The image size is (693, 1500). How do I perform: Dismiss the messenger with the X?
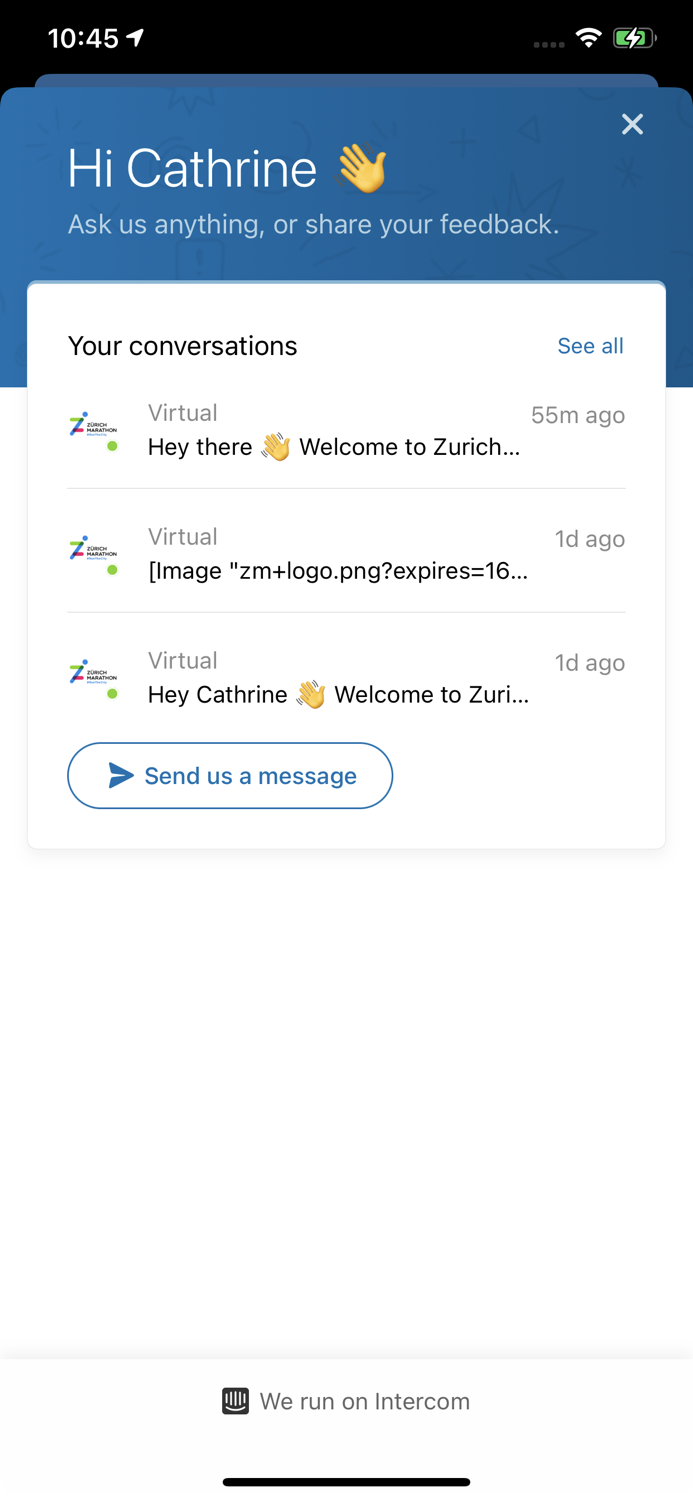[632, 124]
